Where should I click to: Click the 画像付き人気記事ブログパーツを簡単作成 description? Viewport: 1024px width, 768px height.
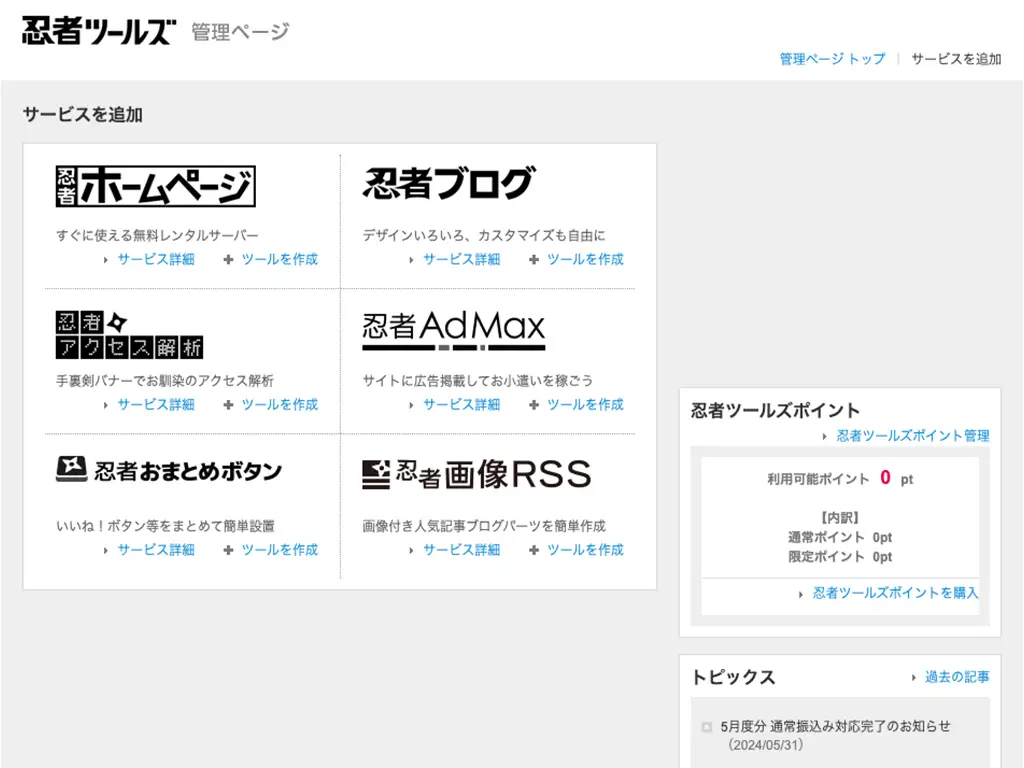point(484,526)
